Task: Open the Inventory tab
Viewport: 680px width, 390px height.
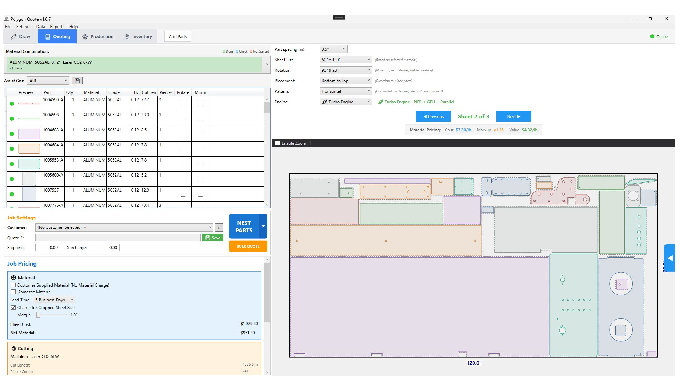Action: point(138,36)
